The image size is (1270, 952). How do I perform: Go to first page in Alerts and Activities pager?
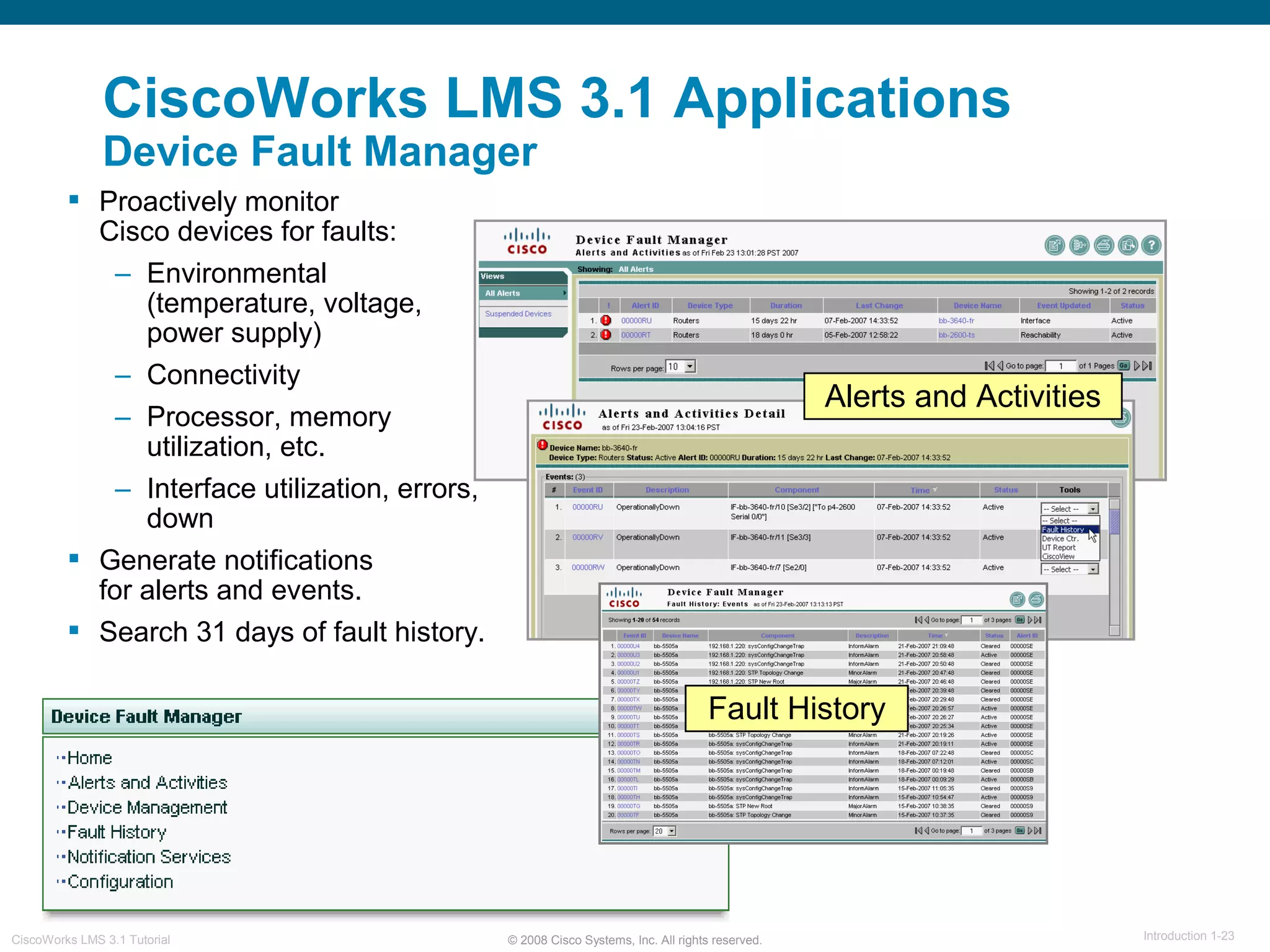click(989, 366)
